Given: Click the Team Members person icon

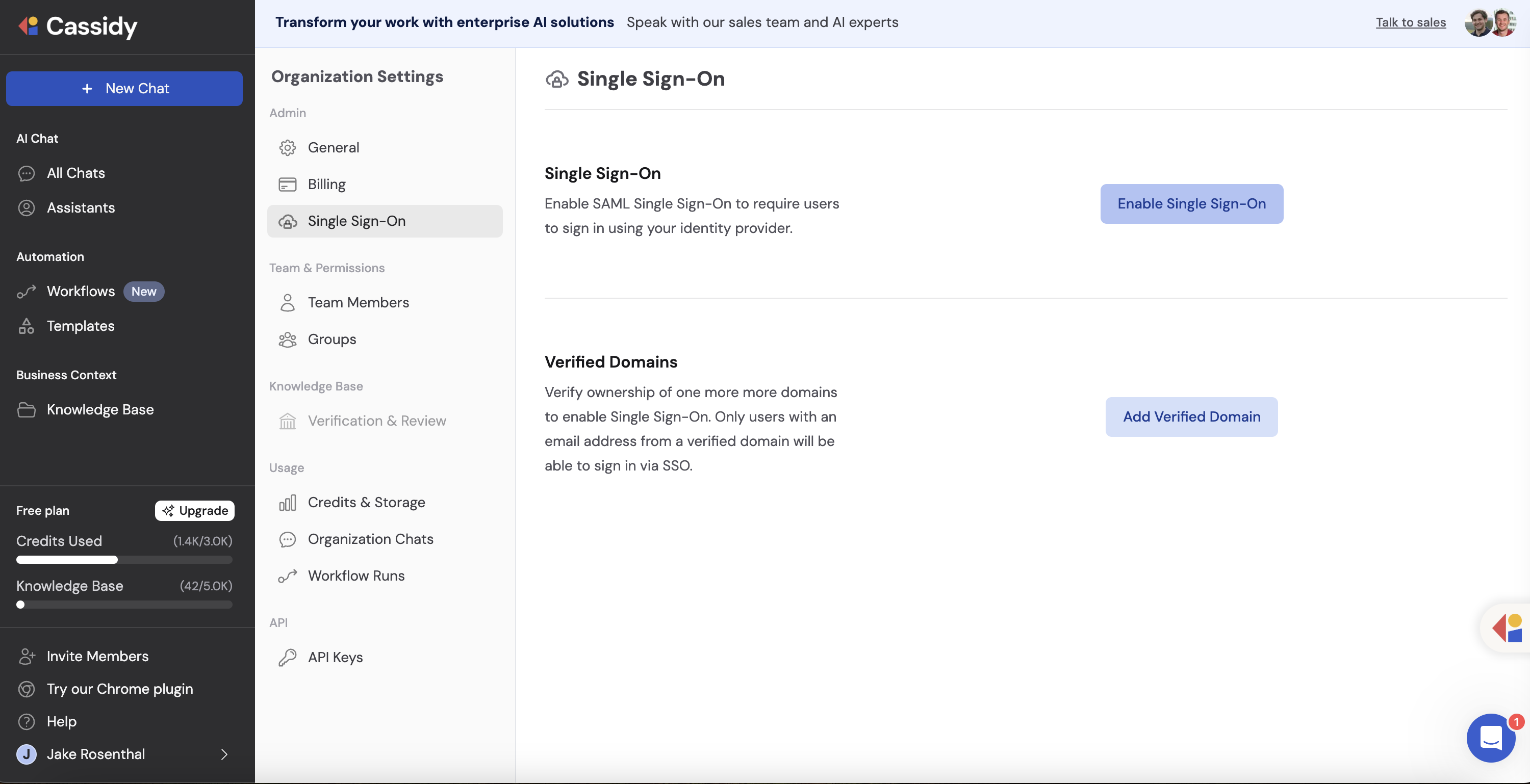Looking at the screenshot, I should [289, 303].
